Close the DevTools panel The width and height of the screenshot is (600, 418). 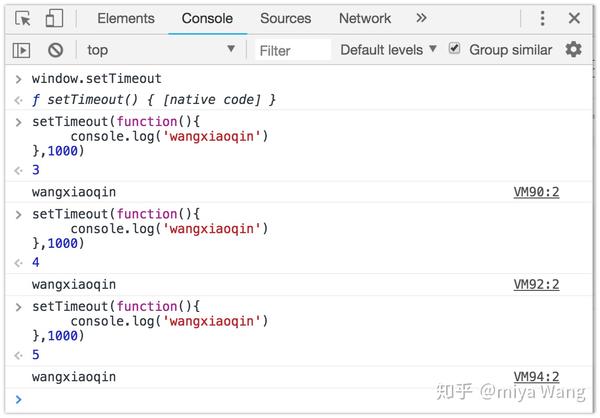[574, 18]
